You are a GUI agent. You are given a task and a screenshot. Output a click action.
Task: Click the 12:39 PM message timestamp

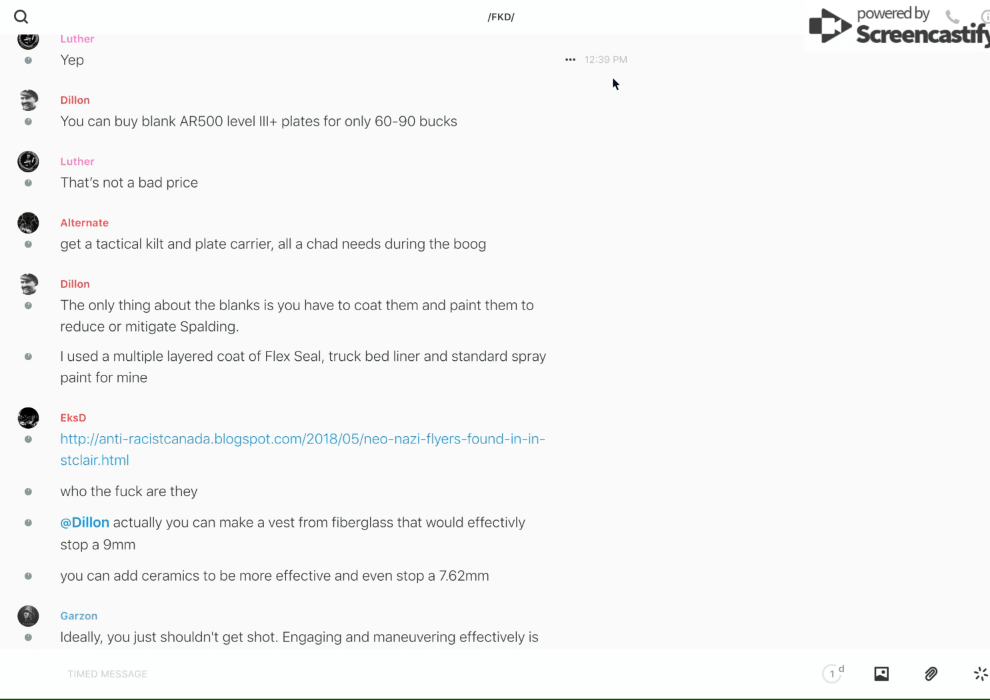click(606, 60)
